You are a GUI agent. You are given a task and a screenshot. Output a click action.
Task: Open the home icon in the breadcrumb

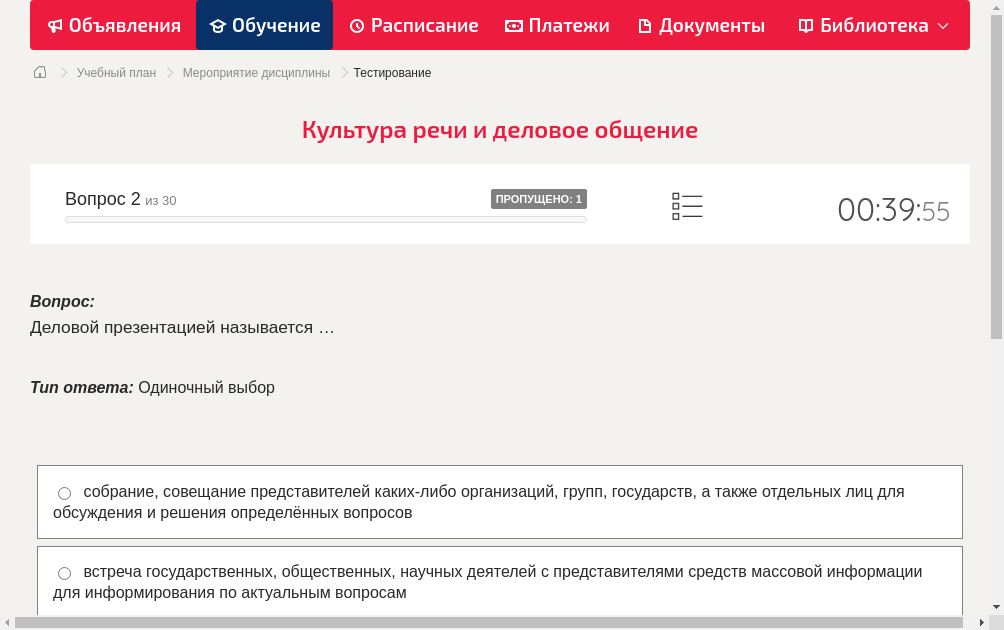39,72
